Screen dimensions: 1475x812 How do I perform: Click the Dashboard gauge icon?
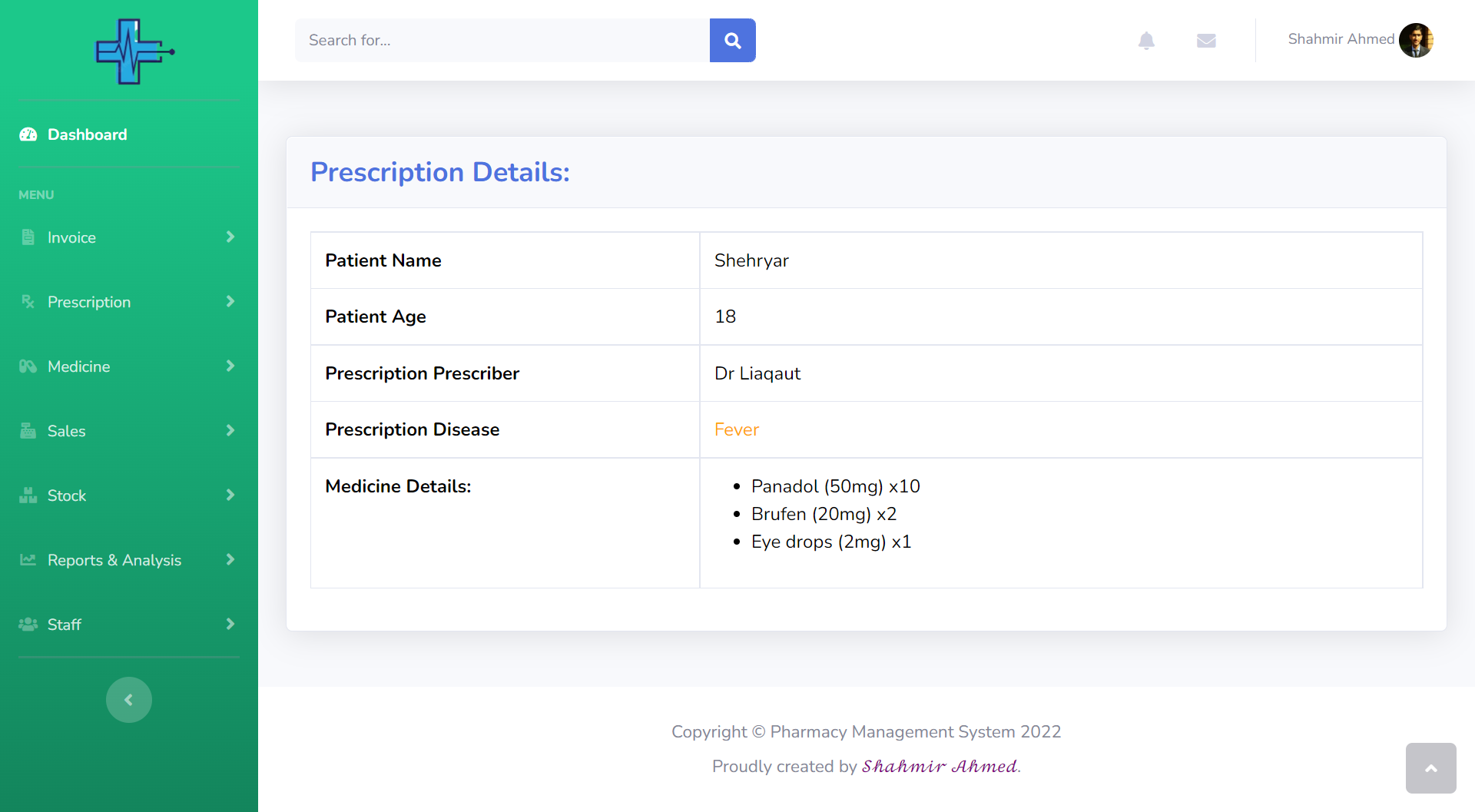(28, 134)
